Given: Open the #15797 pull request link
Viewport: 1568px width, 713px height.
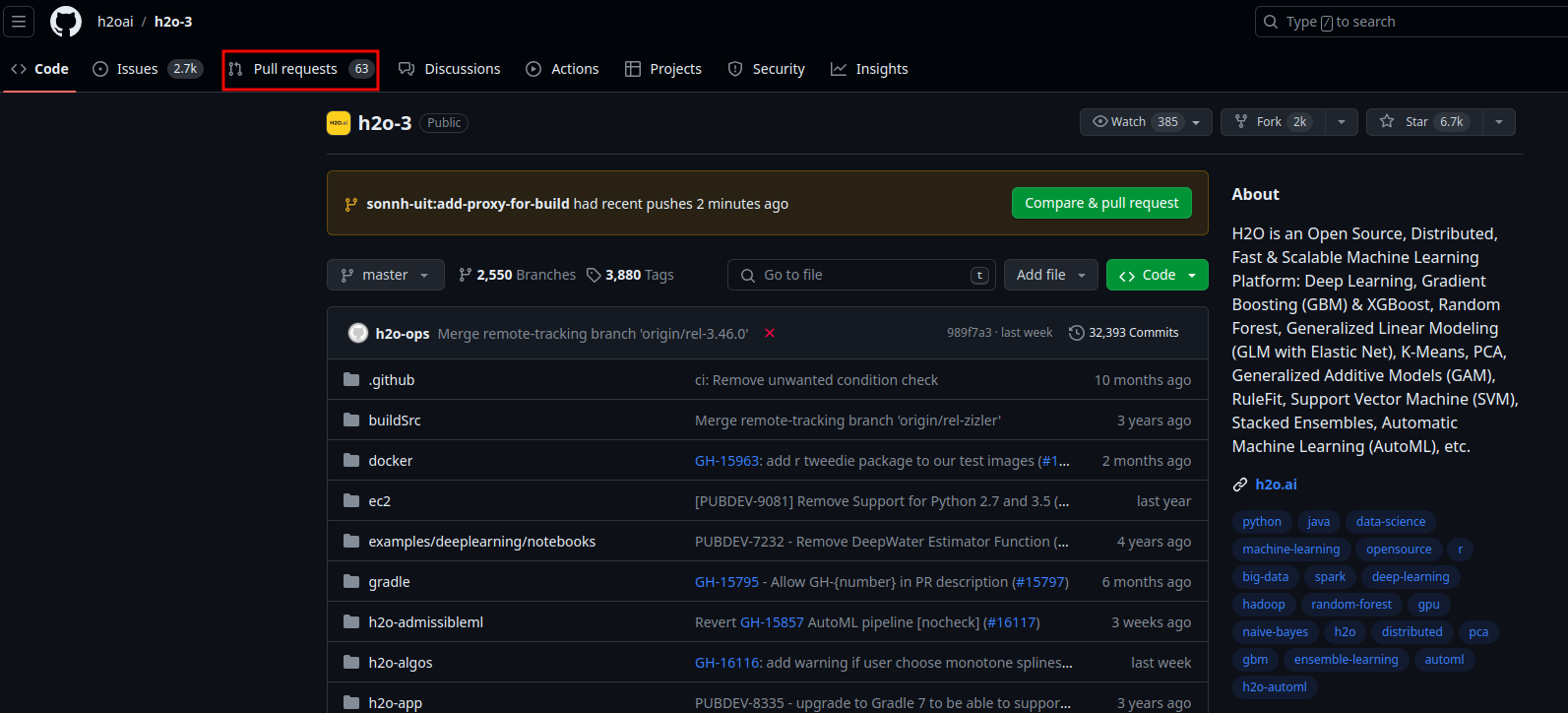Looking at the screenshot, I should click(1039, 582).
